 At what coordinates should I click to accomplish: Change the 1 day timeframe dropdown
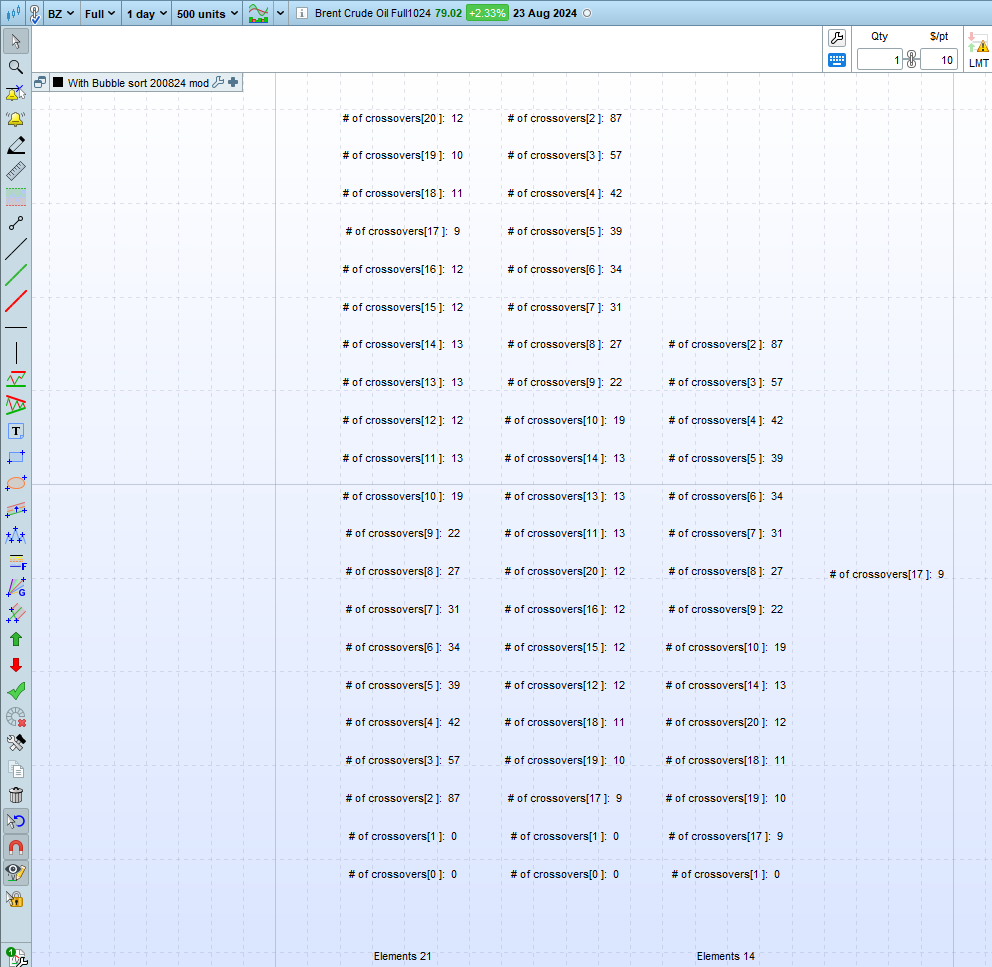coord(147,13)
